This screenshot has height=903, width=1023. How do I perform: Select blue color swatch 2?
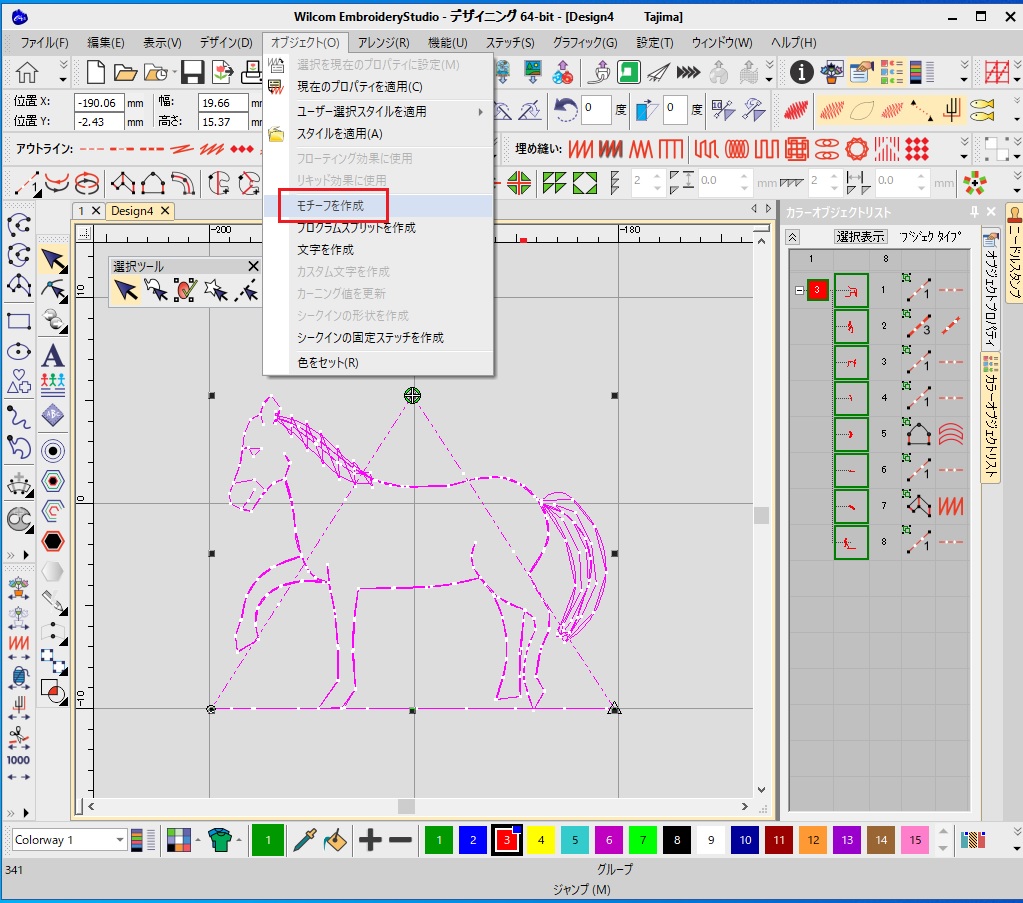[x=473, y=840]
